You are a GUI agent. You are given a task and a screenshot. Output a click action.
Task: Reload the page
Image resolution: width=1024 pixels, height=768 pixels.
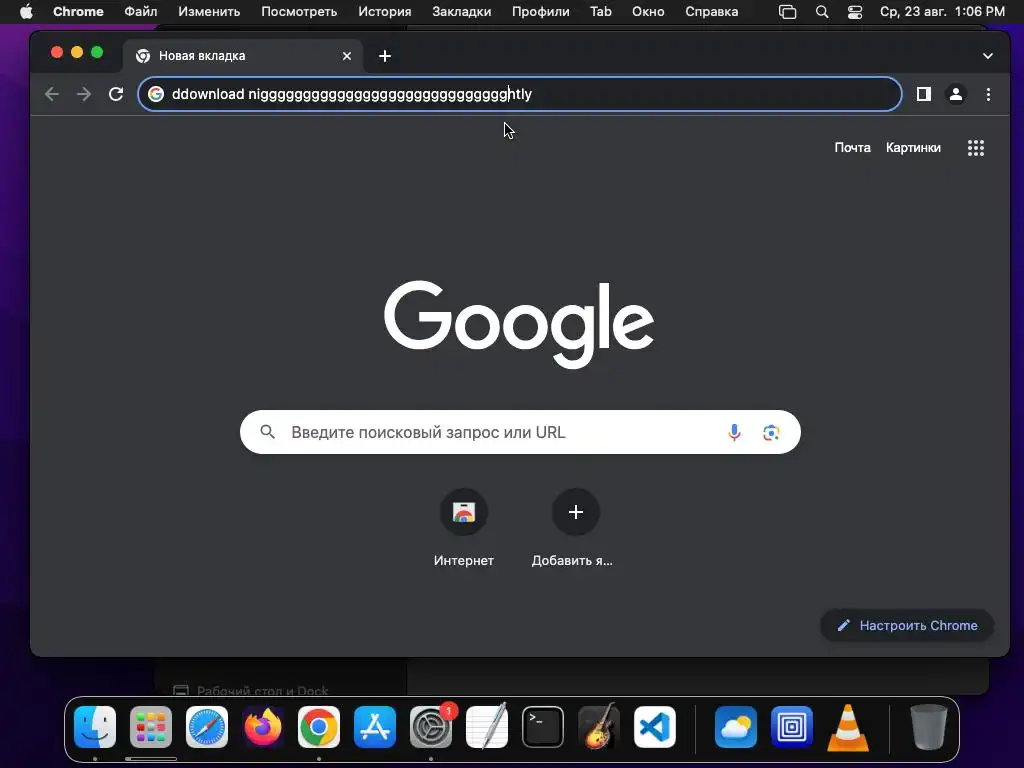[x=116, y=94]
